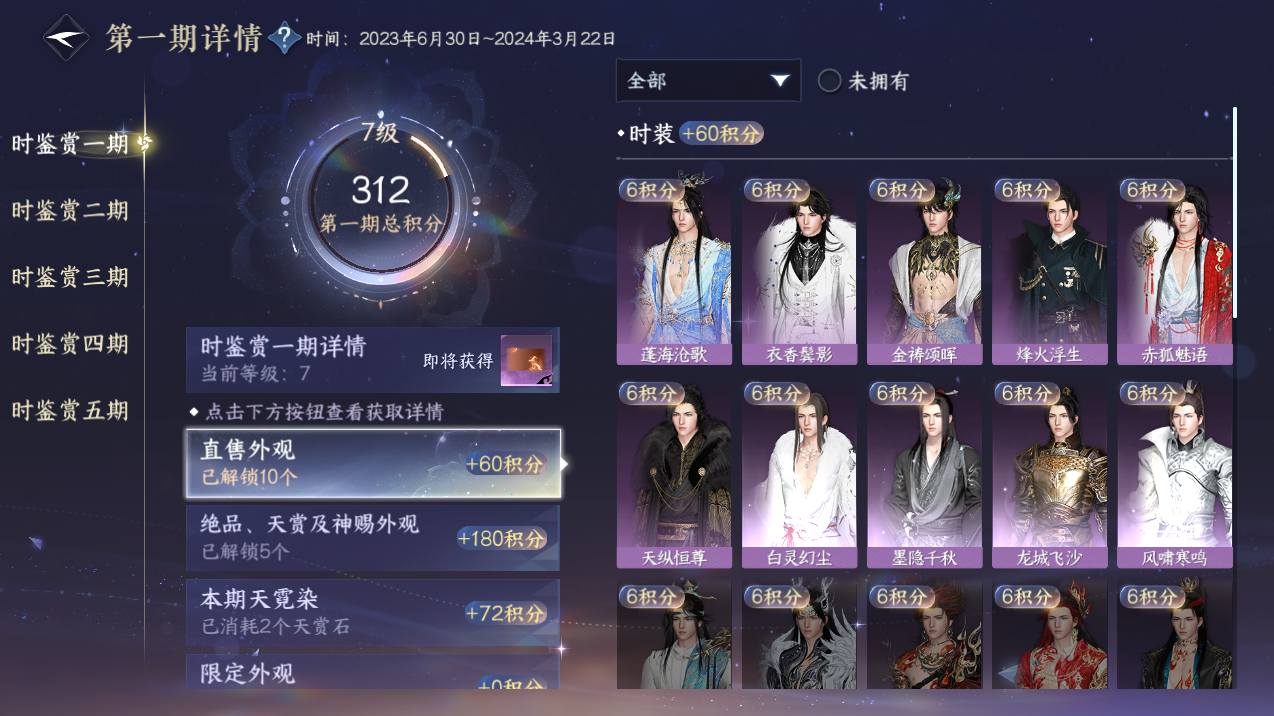Screen dimensions: 1274x716
Task: Select the 赤狐魅语 outfit card
Action: pos(1174,271)
